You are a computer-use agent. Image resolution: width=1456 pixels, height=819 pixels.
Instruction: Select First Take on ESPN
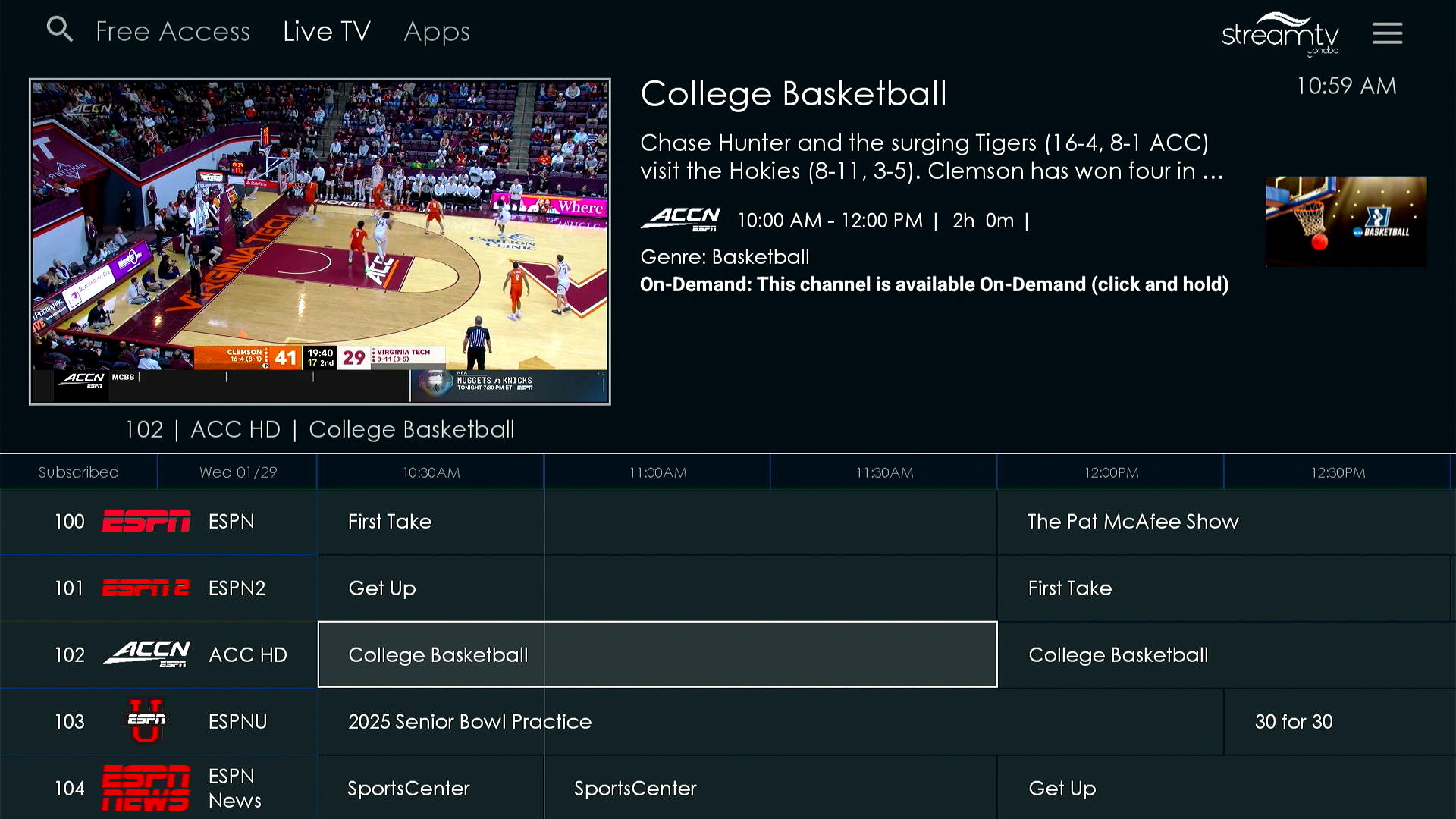click(x=657, y=522)
